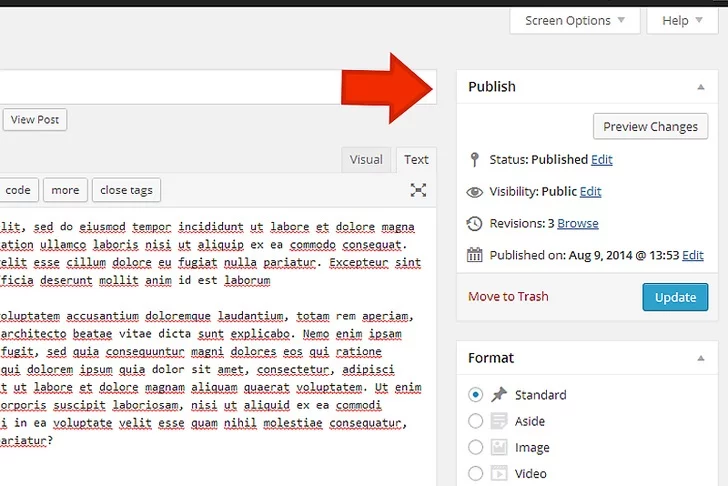Toggle distraction-free fullscreen writing mode icon
Screen dimensions: 728x486
point(418,190)
